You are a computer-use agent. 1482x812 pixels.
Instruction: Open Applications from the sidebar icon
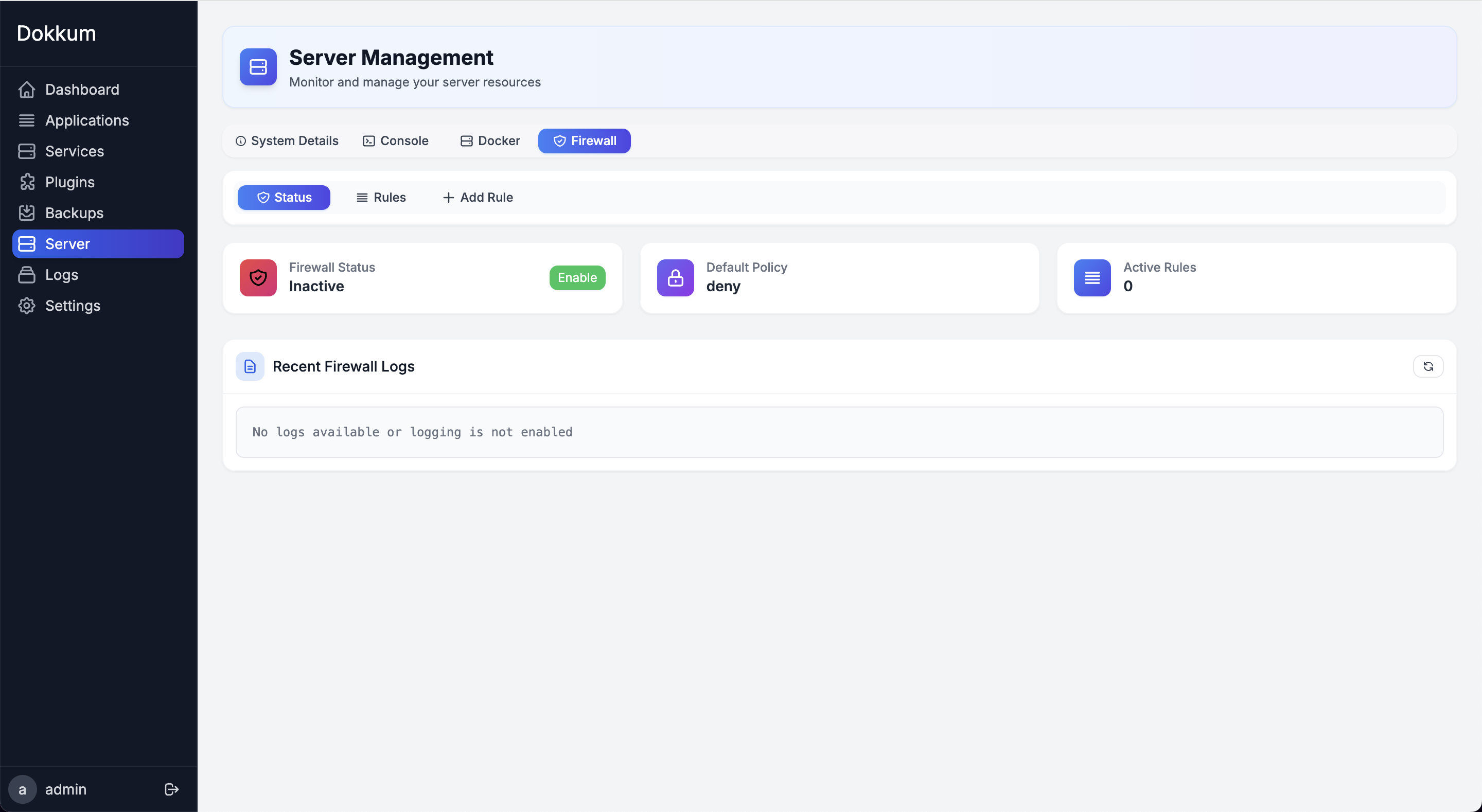(27, 120)
